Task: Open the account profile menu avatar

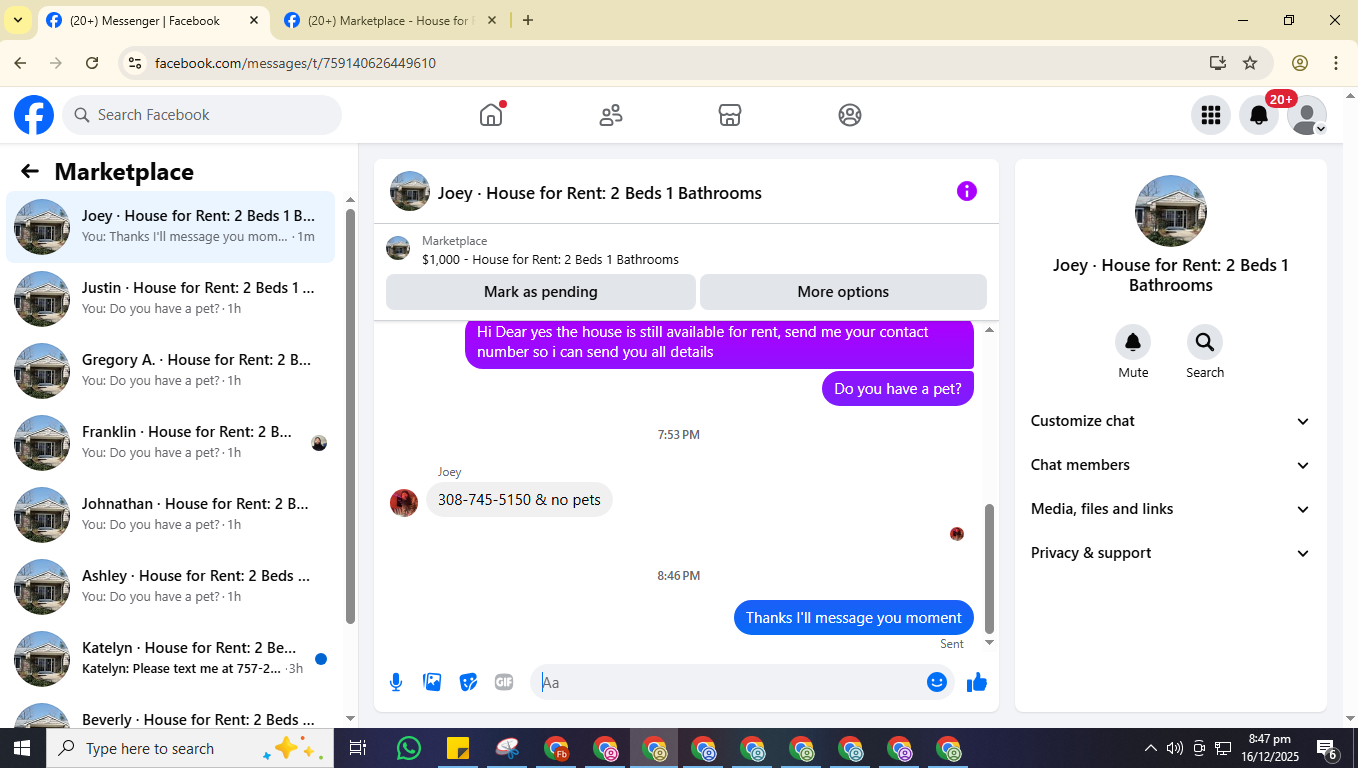Action: pos(1307,115)
